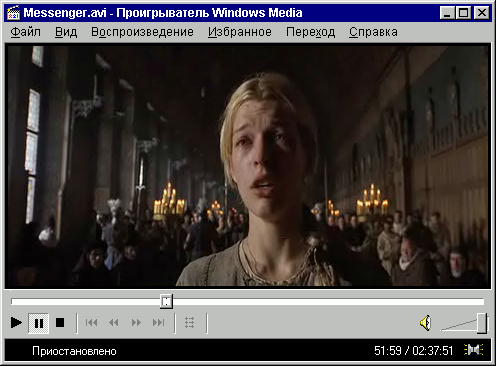
Task: Expand the Переход menu
Action: (x=310, y=32)
